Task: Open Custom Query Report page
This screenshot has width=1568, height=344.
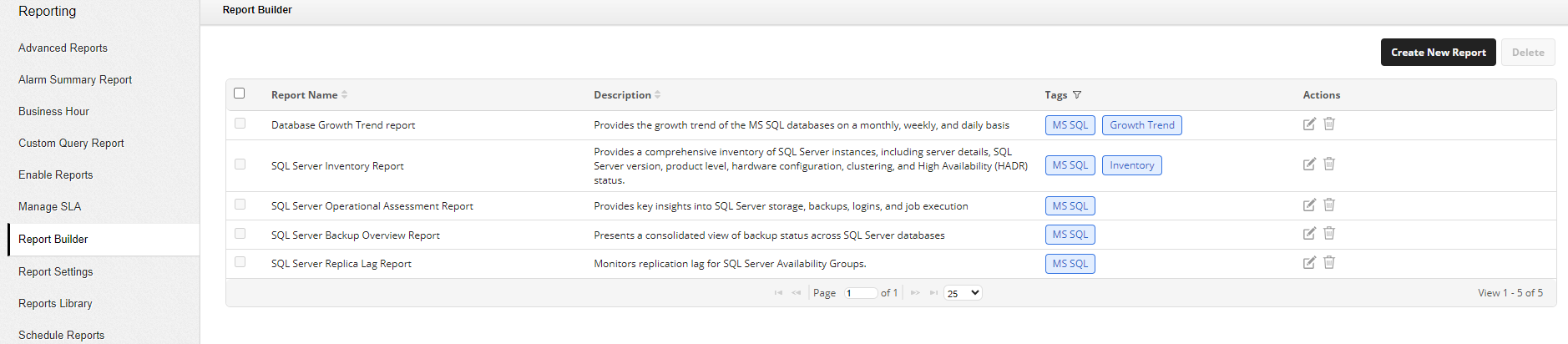Action: (x=71, y=144)
